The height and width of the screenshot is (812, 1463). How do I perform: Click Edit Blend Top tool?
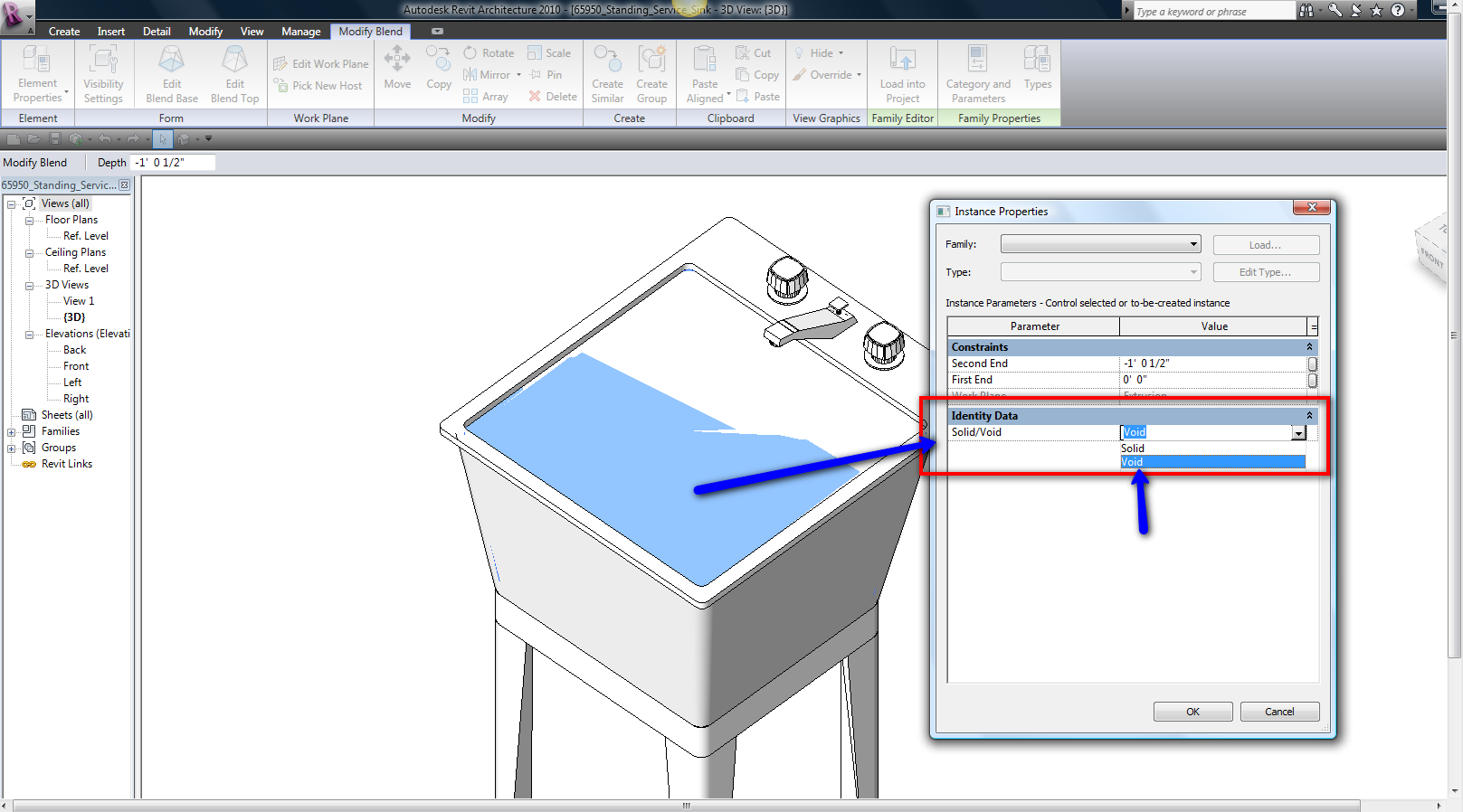pyautogui.click(x=235, y=75)
